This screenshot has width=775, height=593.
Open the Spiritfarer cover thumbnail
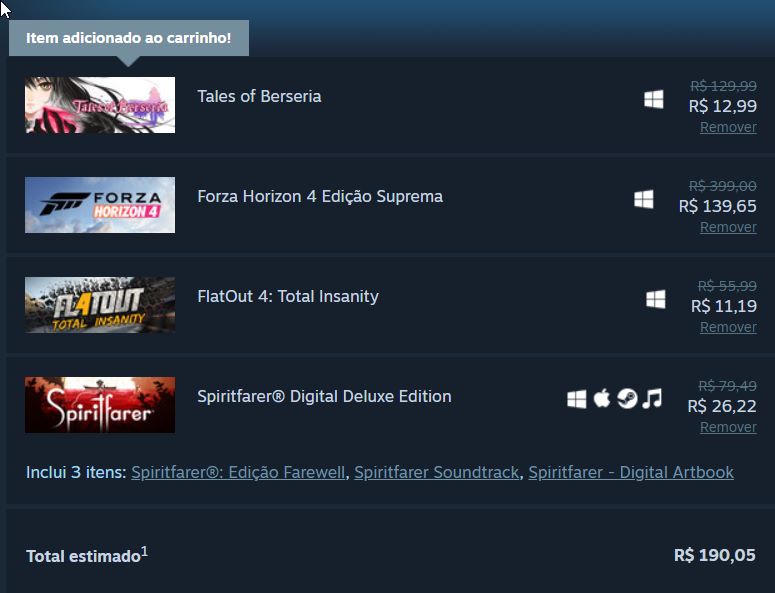pyautogui.click(x=100, y=405)
